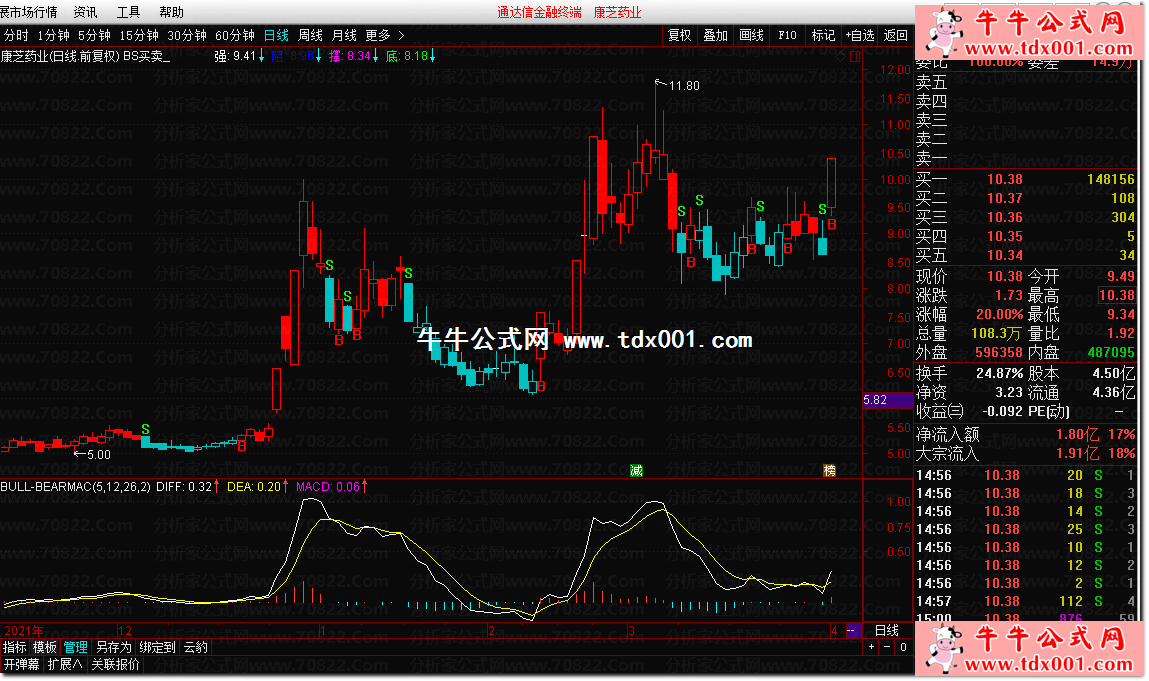
Task: Open the 模板 template tab
Action: [x=45, y=647]
